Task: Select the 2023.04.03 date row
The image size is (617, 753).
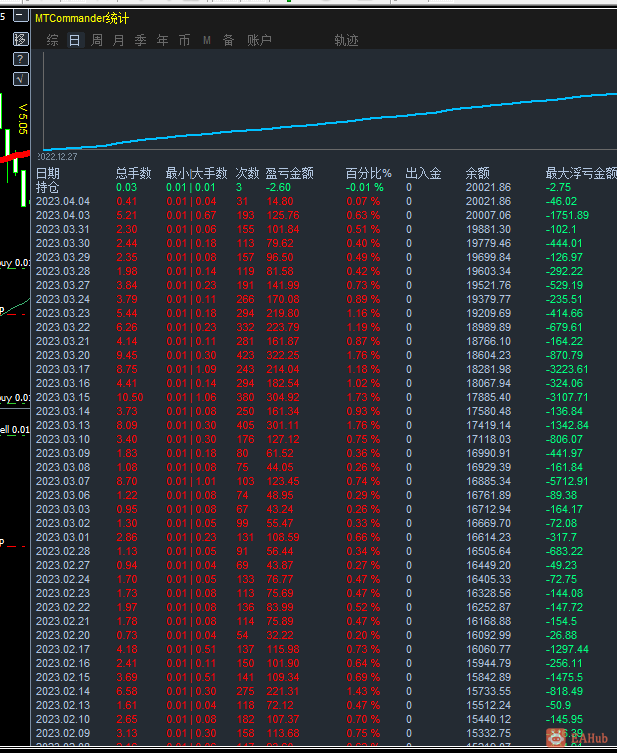Action: tap(326, 215)
